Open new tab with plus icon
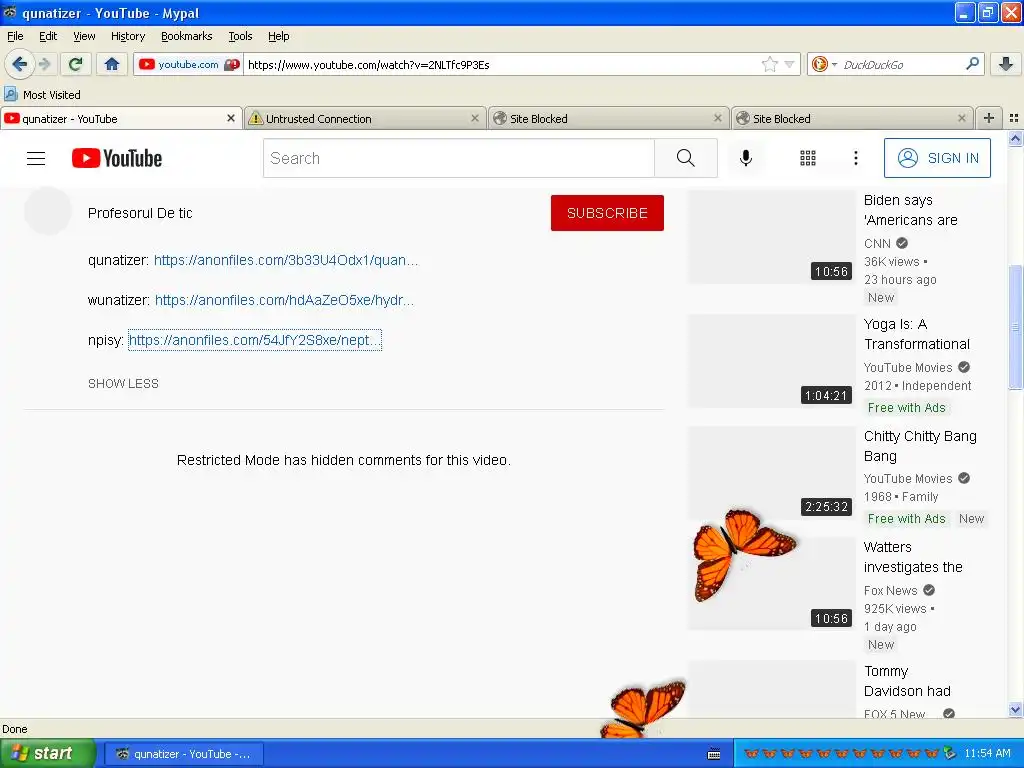 [x=989, y=118]
